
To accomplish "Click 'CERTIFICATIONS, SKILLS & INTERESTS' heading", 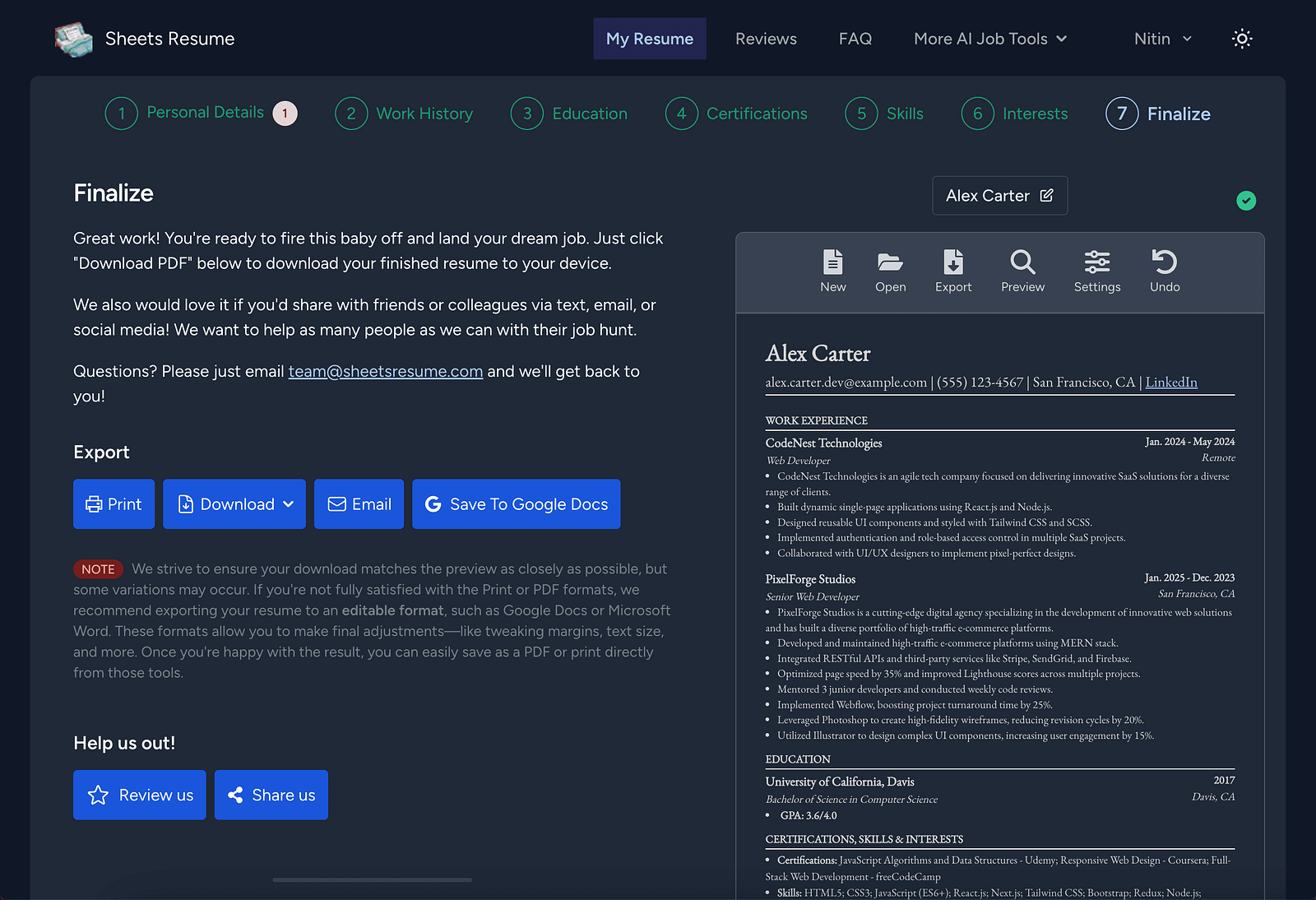I will (x=864, y=839).
